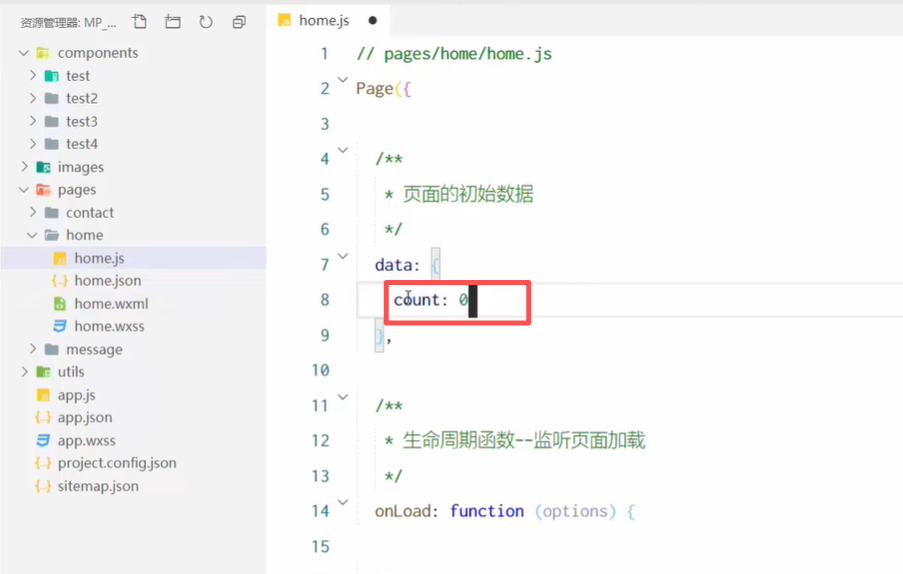The image size is (903, 574).
Task: Collapse all folders icon in explorer
Action: pyautogui.click(x=239, y=22)
